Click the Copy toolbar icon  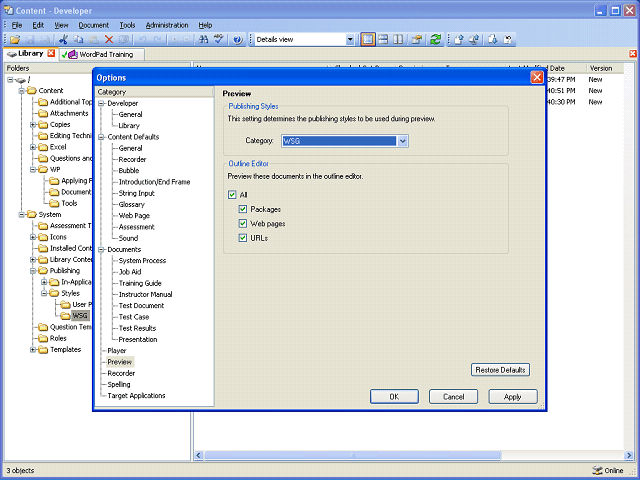[78, 40]
